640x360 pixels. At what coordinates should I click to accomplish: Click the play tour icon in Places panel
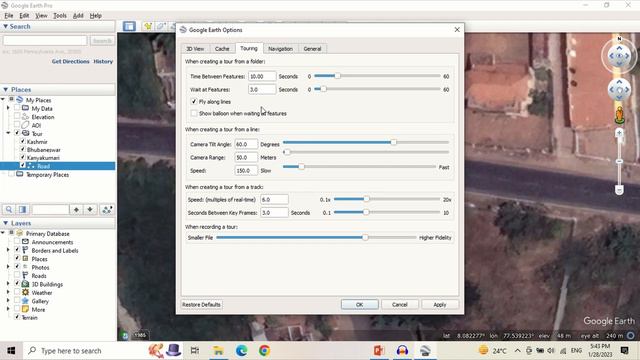pos(107,209)
